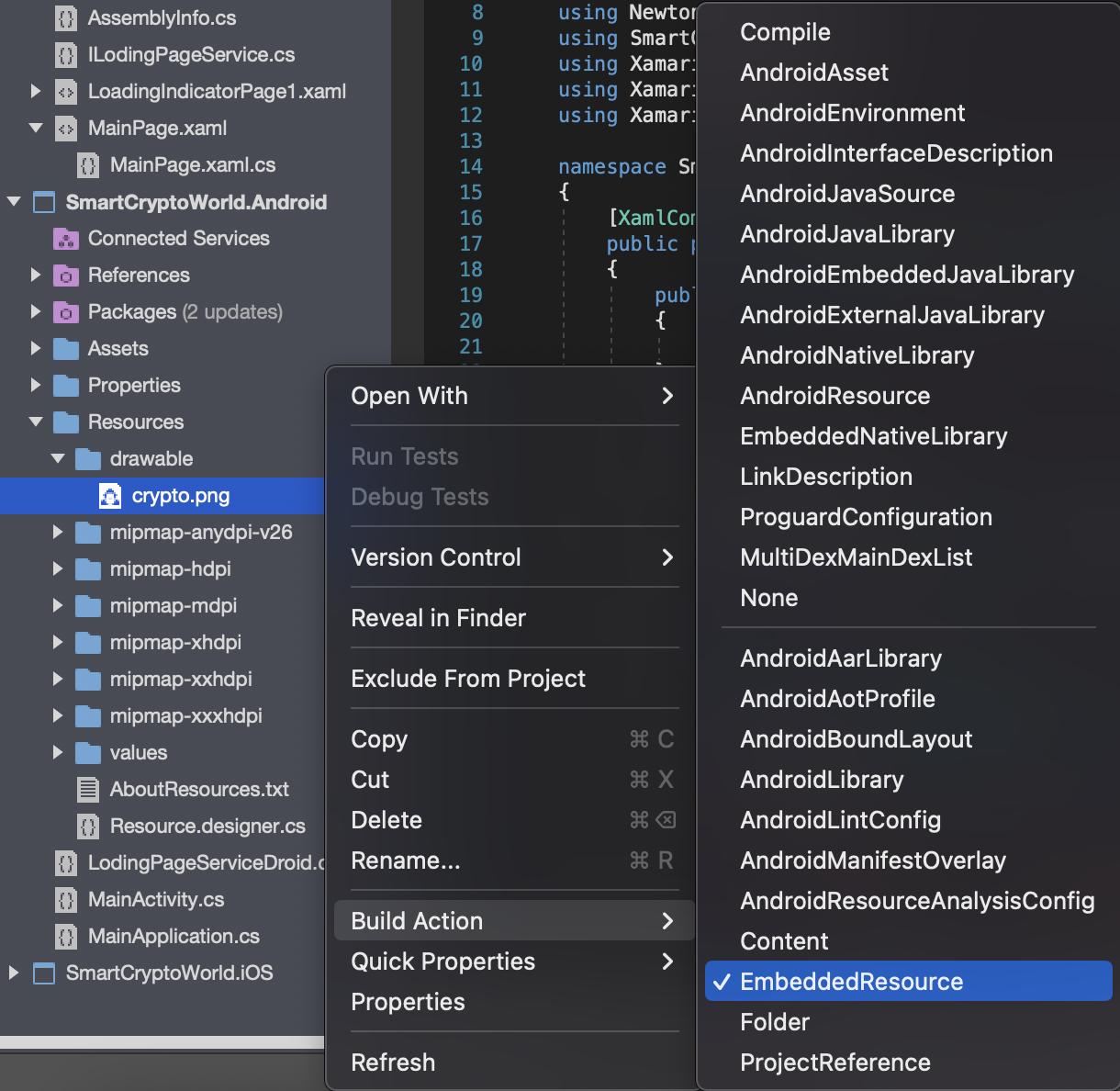Click the SmartCryptoWorld.Android project icon
This screenshot has width=1120, height=1091.
(x=43, y=202)
